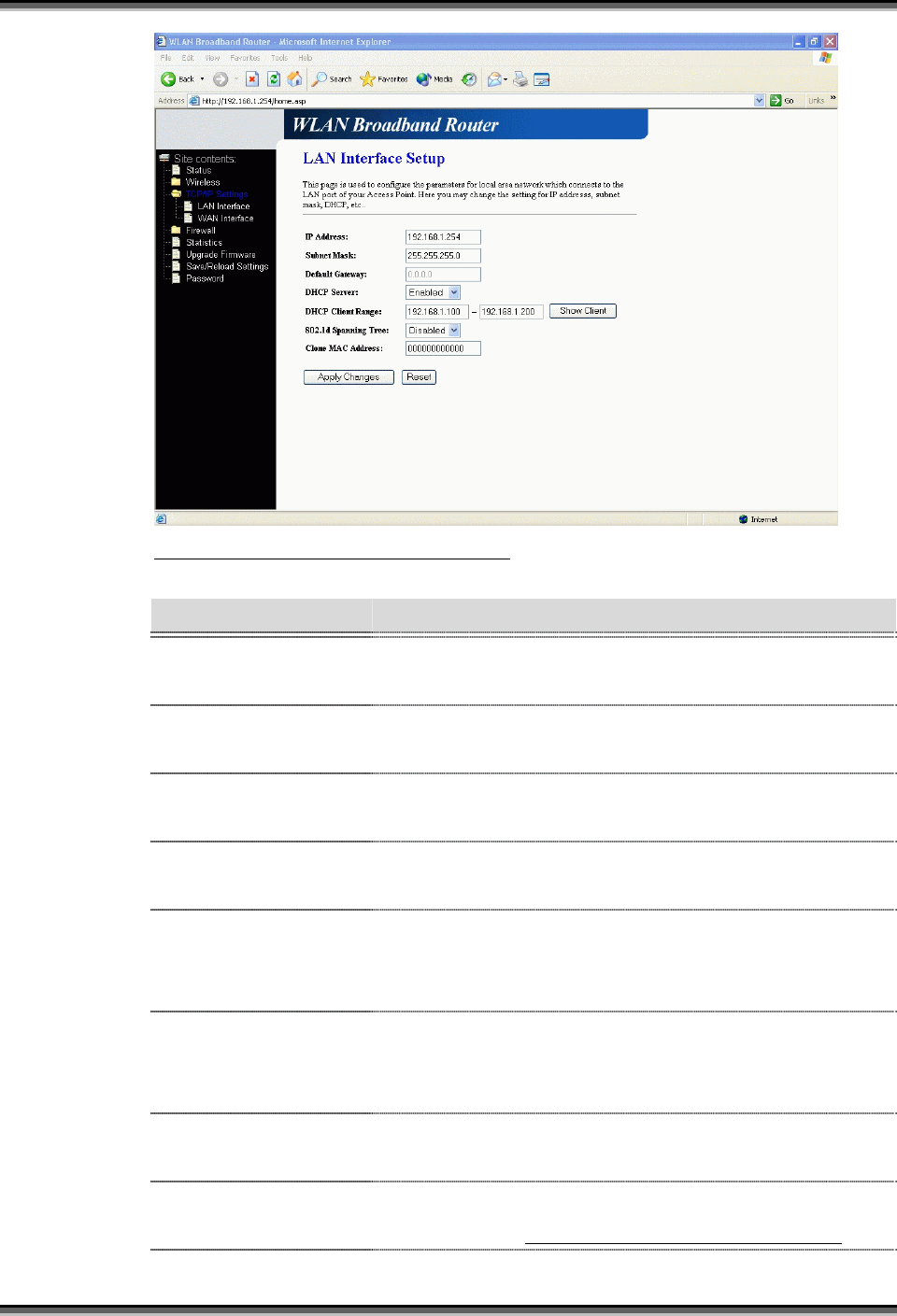Click the Site contents root icon

pos(164,158)
